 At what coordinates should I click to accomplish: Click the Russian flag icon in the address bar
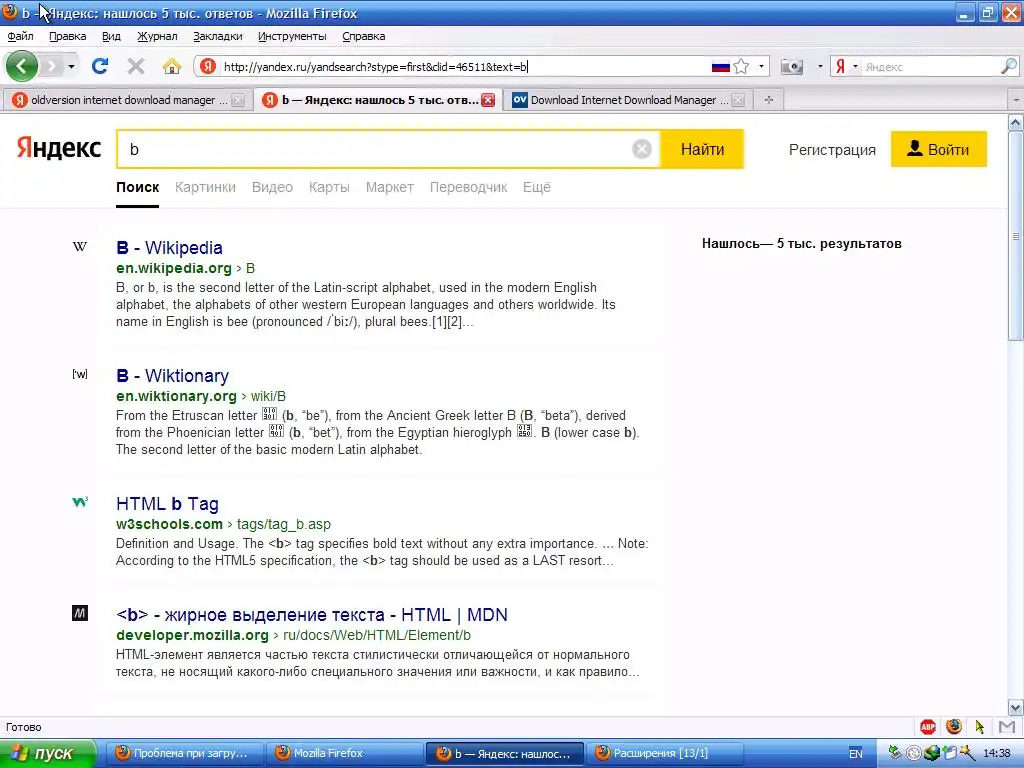[720, 67]
